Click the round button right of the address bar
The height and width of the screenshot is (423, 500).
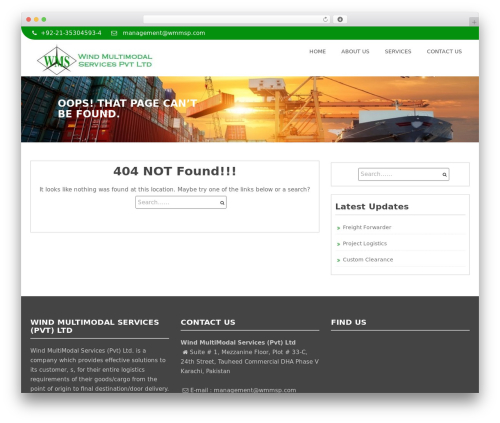tap(340, 20)
